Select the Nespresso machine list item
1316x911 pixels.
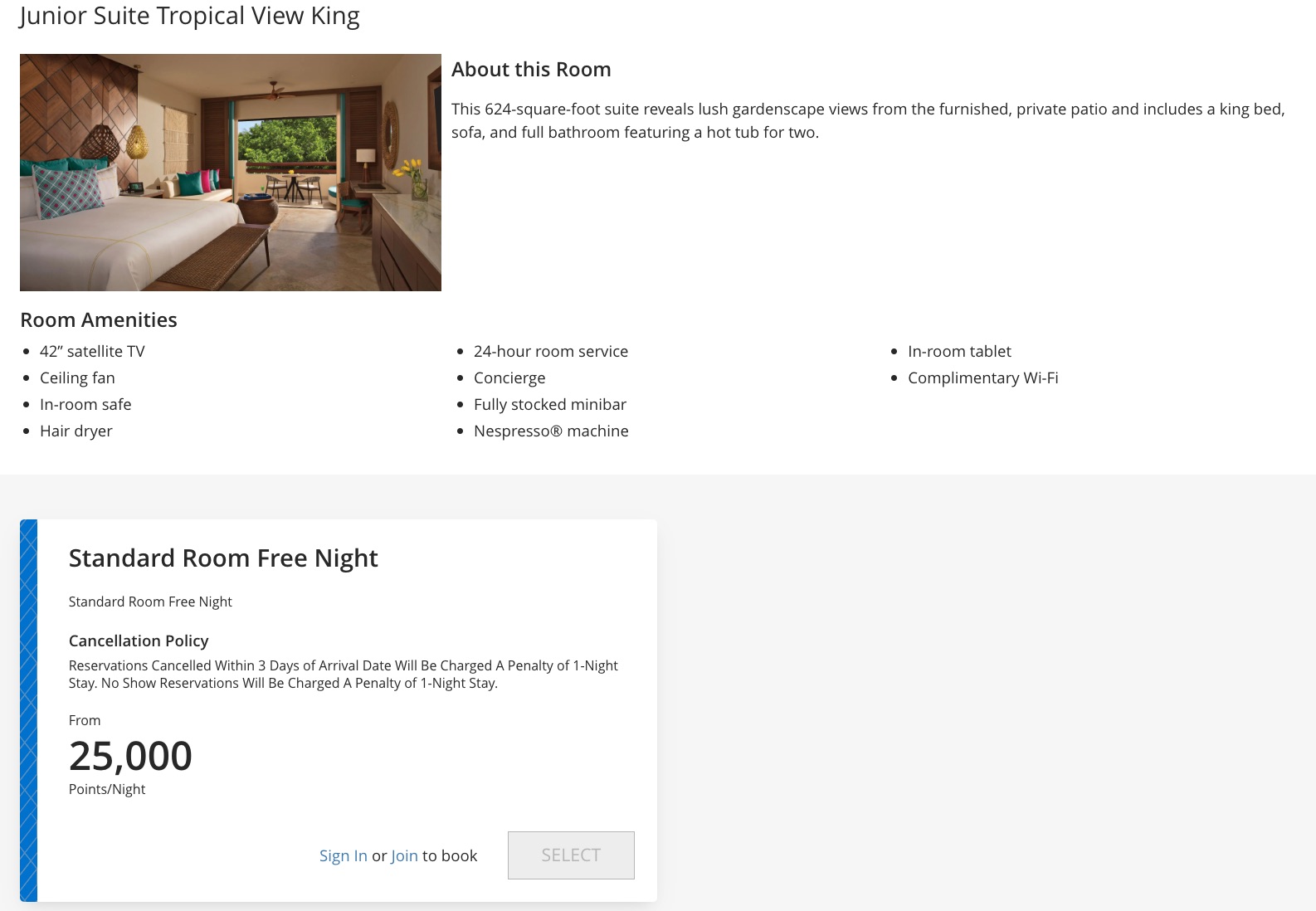(x=551, y=431)
